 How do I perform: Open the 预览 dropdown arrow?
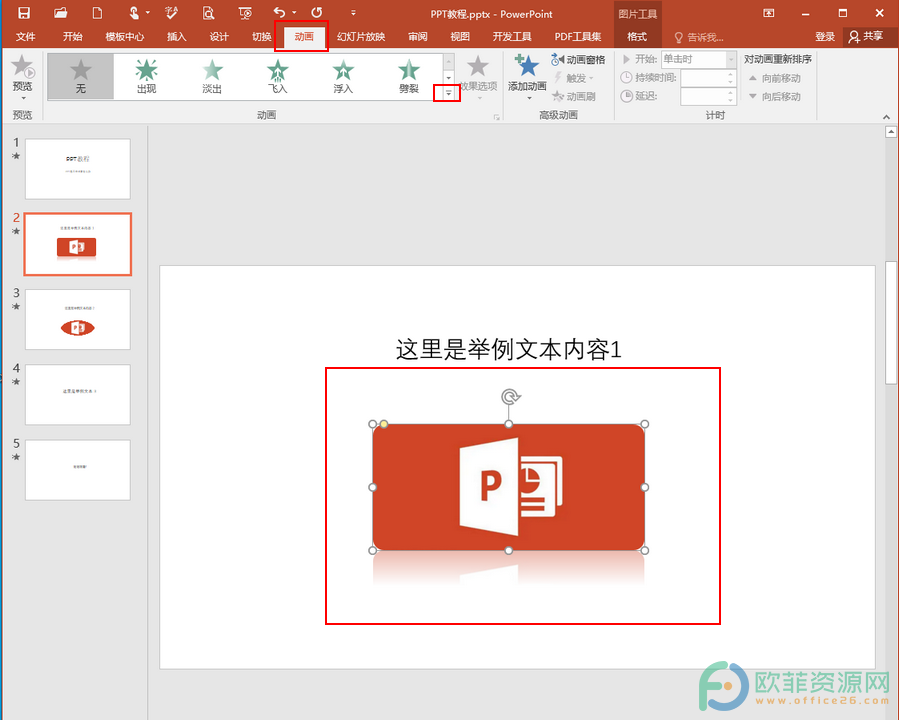[x=23, y=98]
